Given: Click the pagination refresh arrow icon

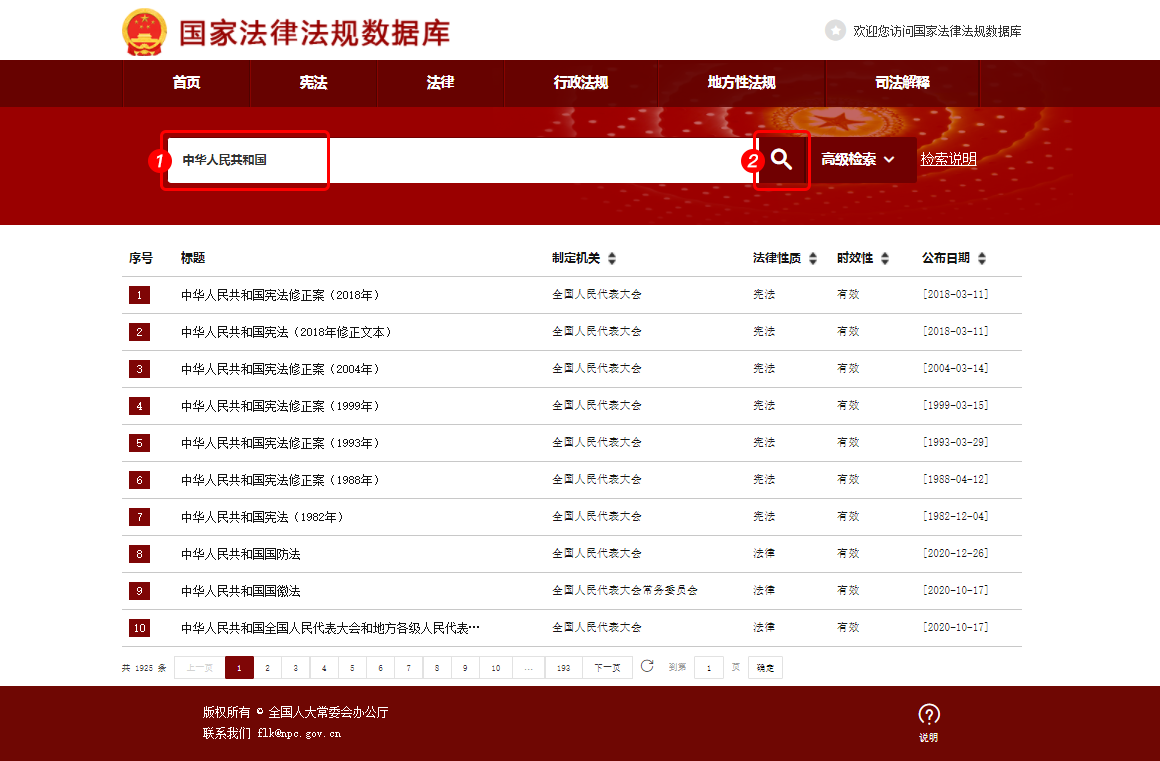Looking at the screenshot, I should coord(647,666).
